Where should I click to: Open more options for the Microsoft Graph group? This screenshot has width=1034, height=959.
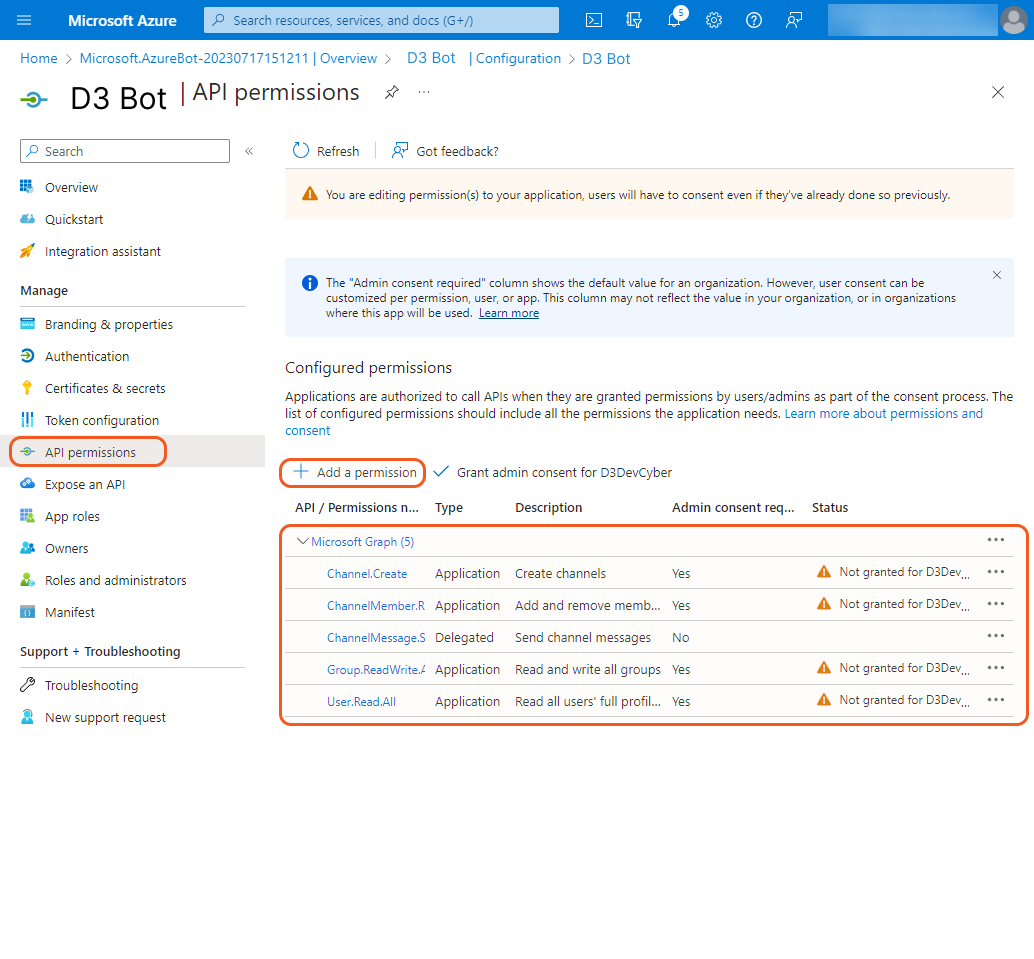click(x=996, y=540)
